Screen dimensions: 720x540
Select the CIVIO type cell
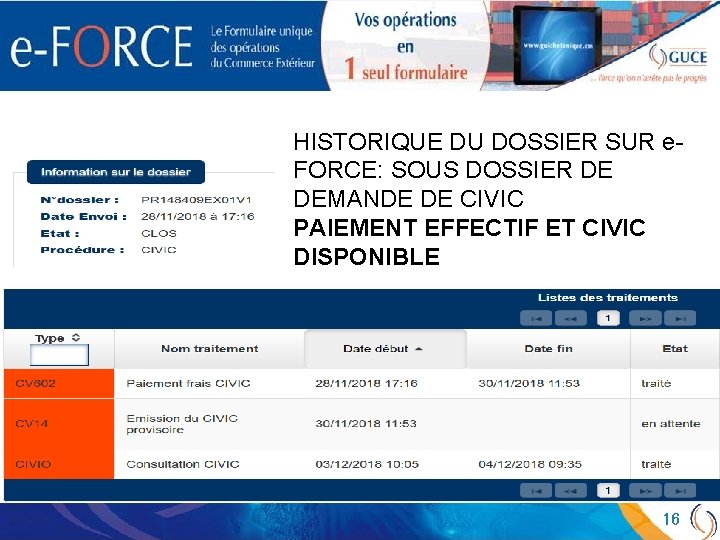[x=59, y=464]
